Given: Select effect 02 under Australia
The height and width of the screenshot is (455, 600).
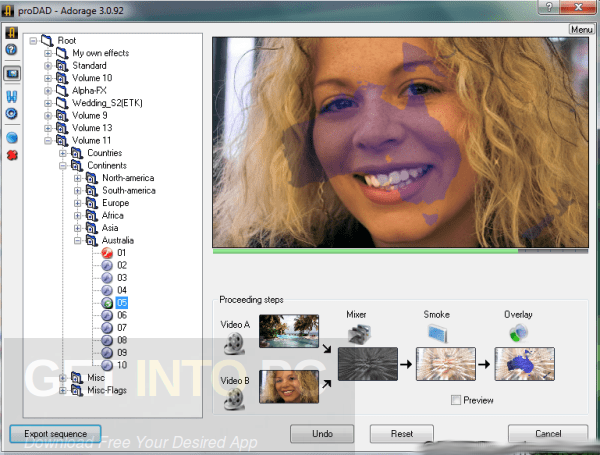Looking at the screenshot, I should point(122,265).
